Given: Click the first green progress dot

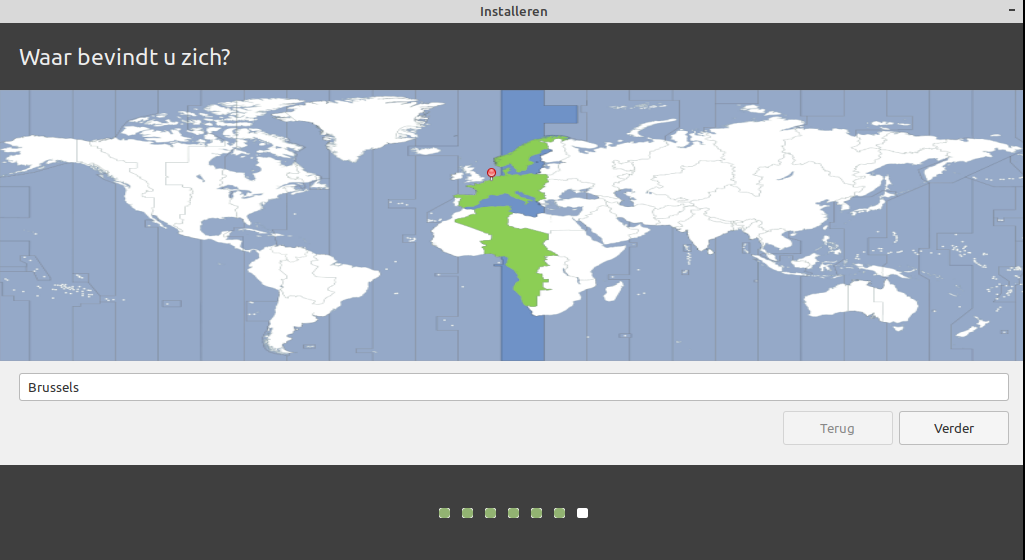Looking at the screenshot, I should point(444,513).
